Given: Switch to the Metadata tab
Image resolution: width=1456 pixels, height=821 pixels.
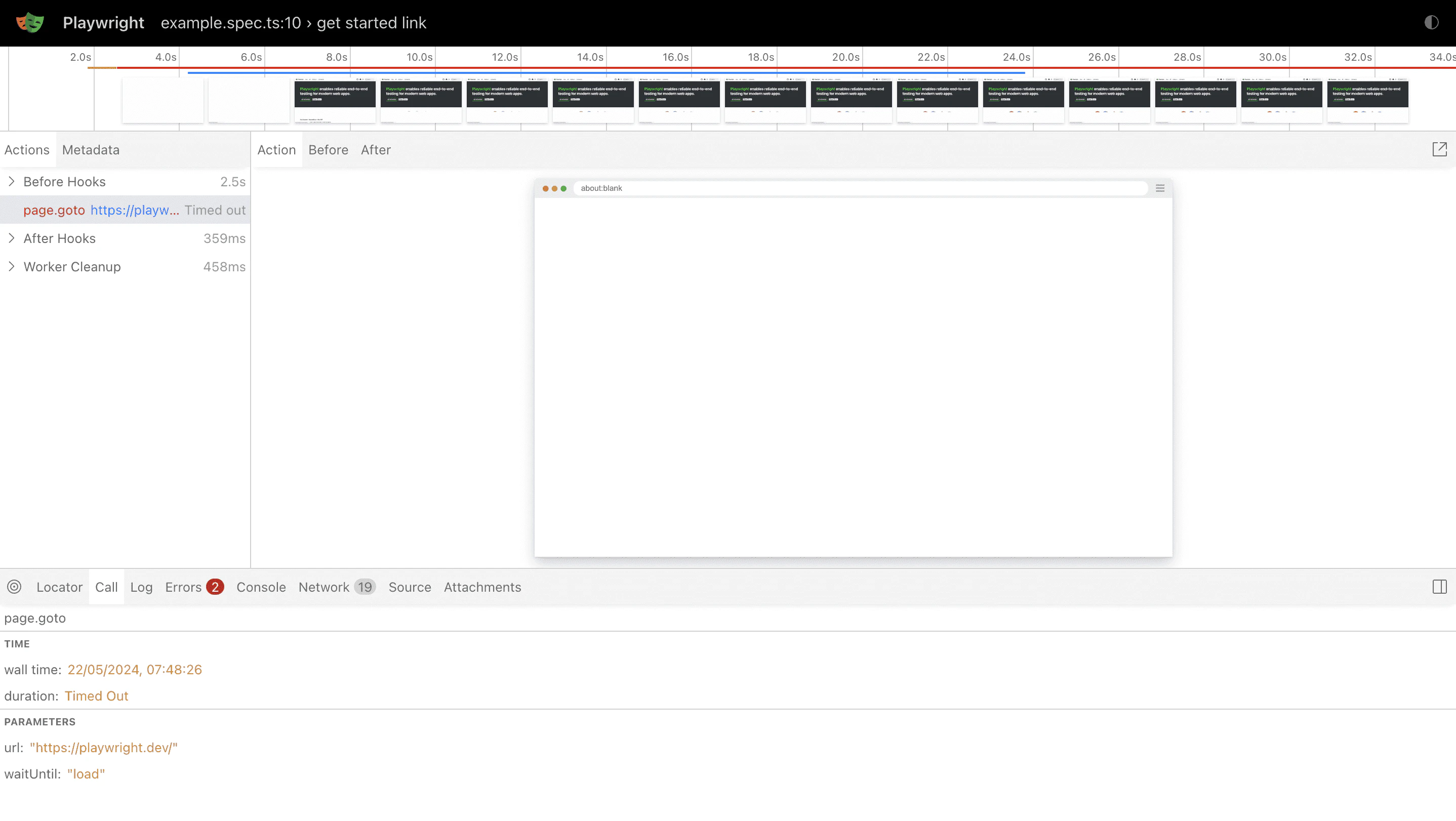Looking at the screenshot, I should click(x=91, y=150).
